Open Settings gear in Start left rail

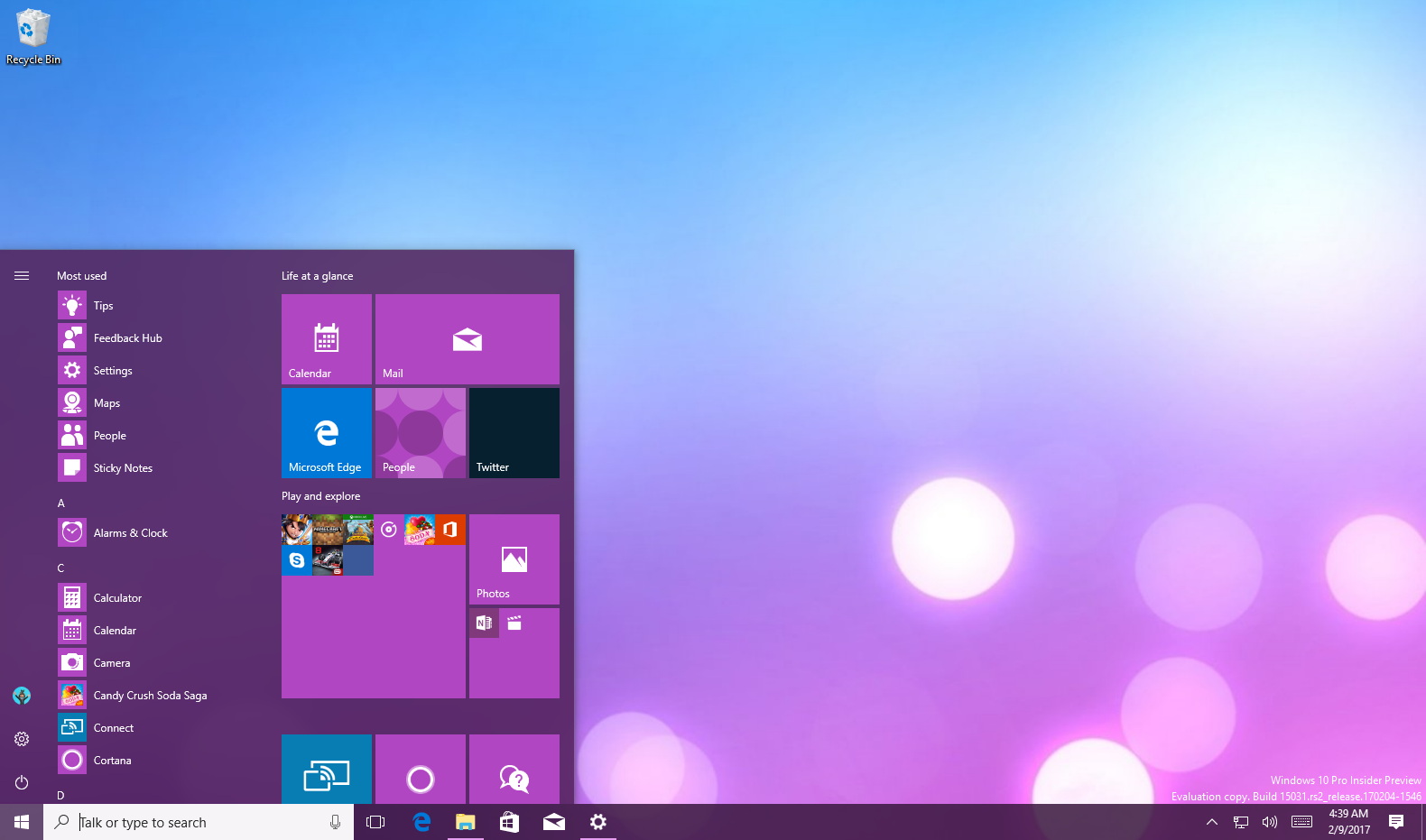point(22,739)
